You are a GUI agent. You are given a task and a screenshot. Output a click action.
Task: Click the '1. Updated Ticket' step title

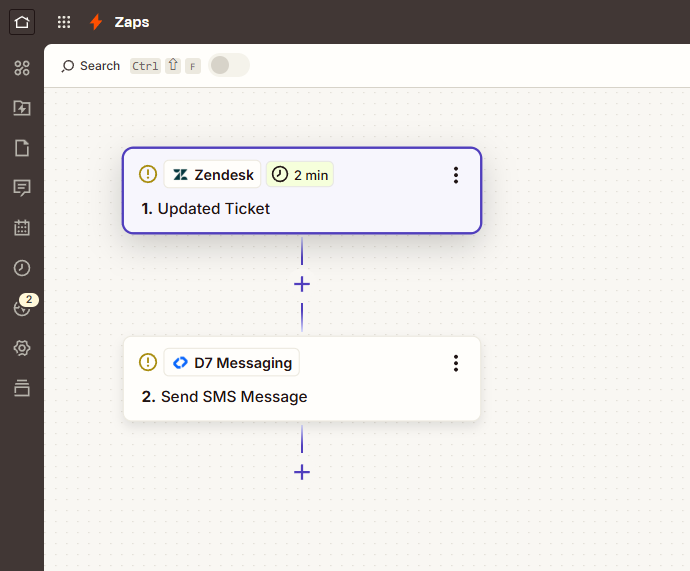pos(206,209)
